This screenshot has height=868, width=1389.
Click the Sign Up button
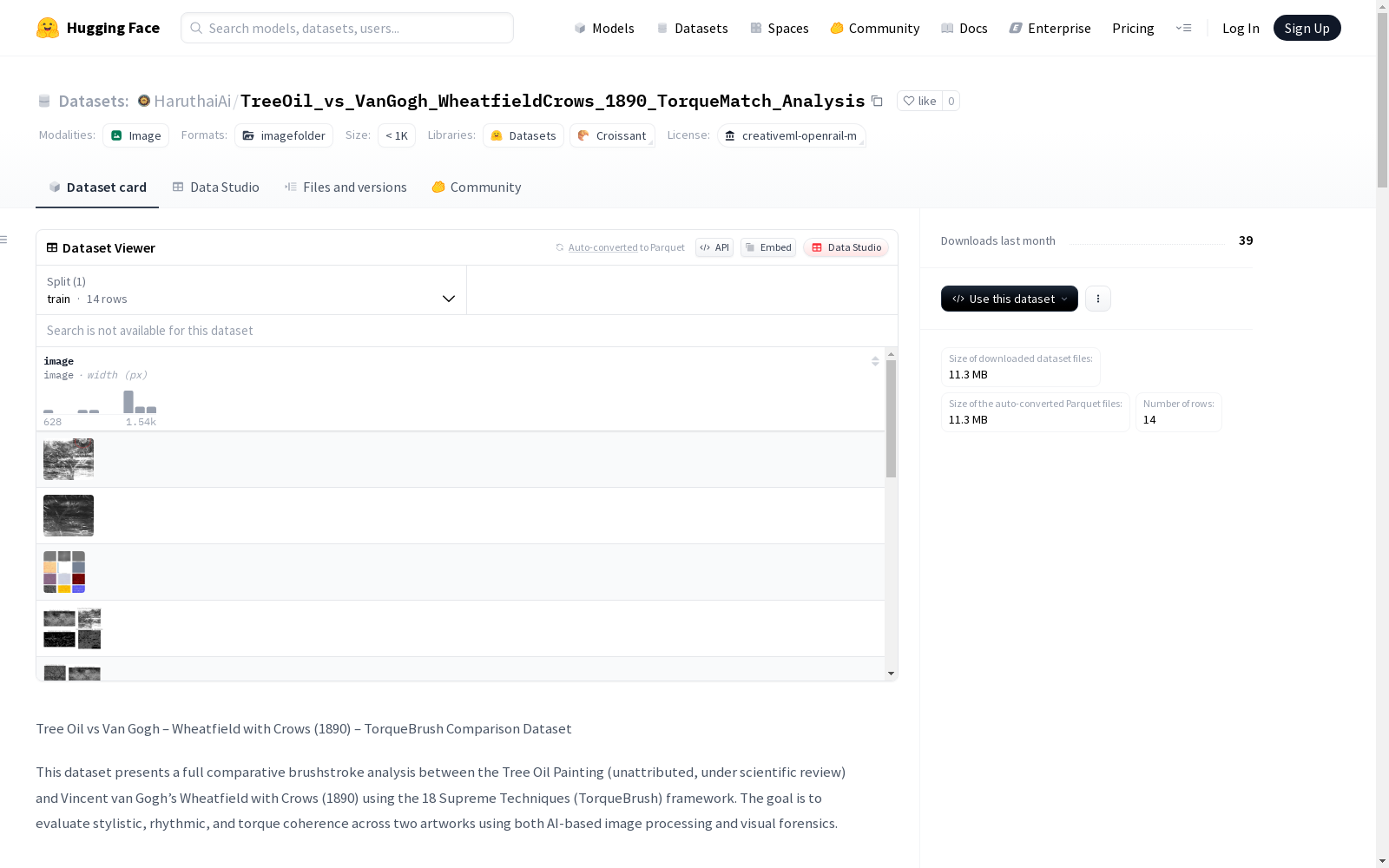coord(1307,28)
